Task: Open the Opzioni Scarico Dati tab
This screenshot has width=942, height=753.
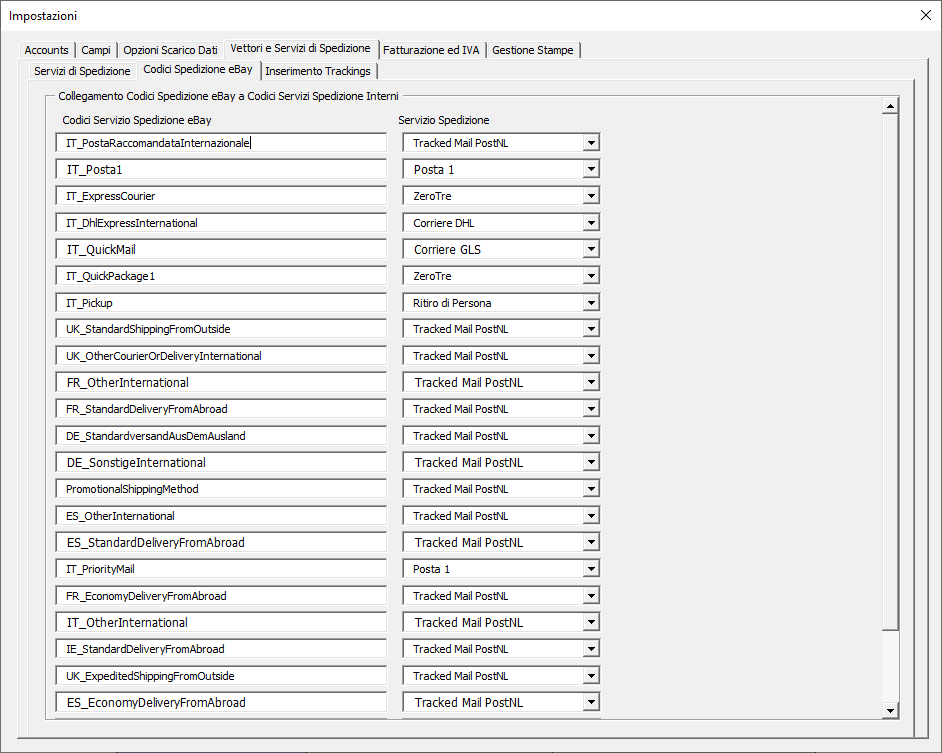Action: coord(170,50)
